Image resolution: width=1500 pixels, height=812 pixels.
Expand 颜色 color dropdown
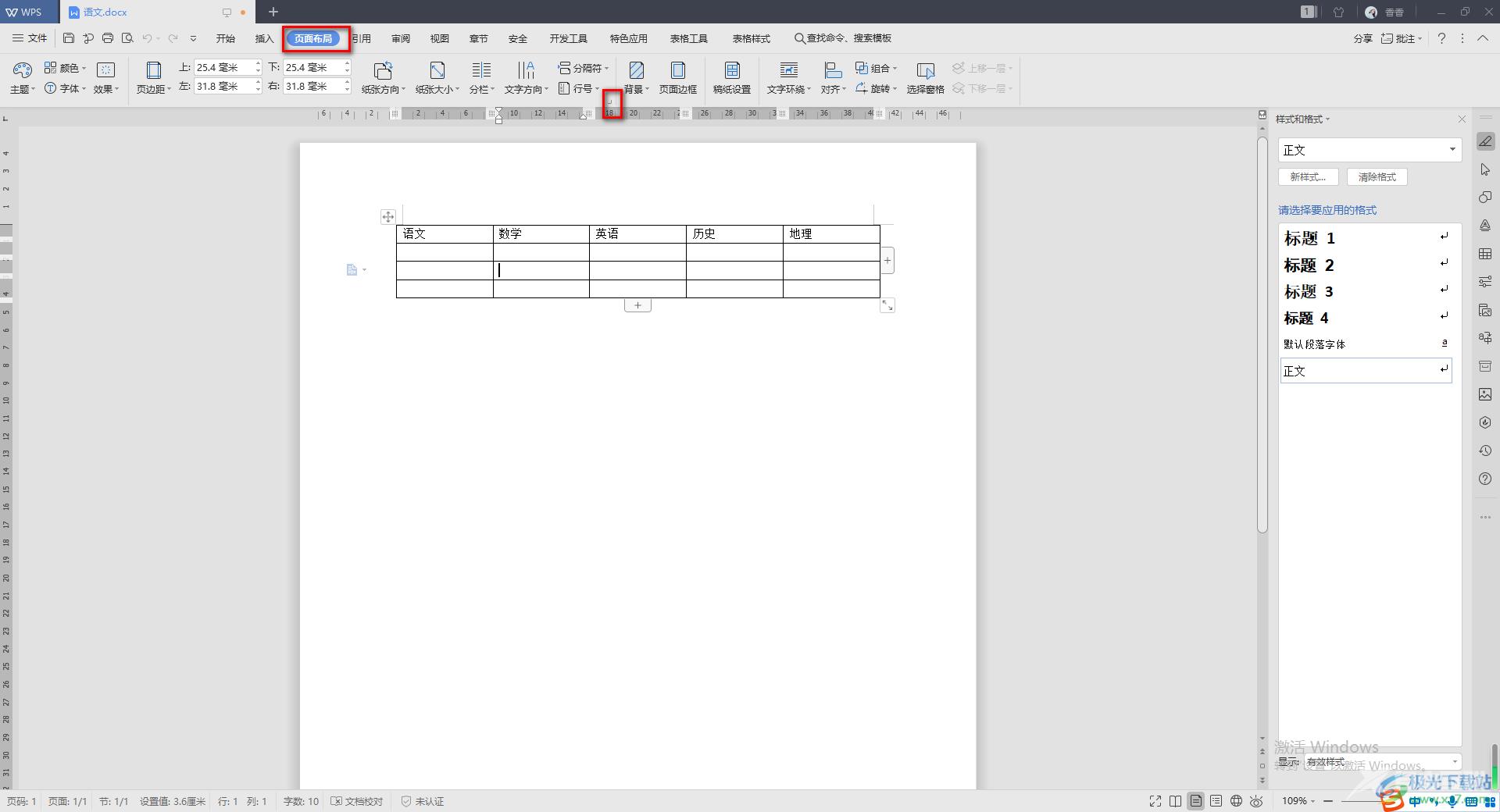[65, 68]
